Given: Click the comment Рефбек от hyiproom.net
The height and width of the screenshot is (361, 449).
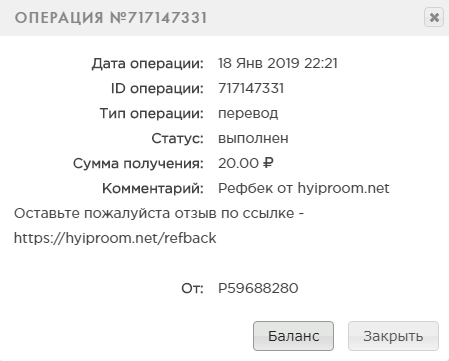Looking at the screenshot, I should pos(304,188).
